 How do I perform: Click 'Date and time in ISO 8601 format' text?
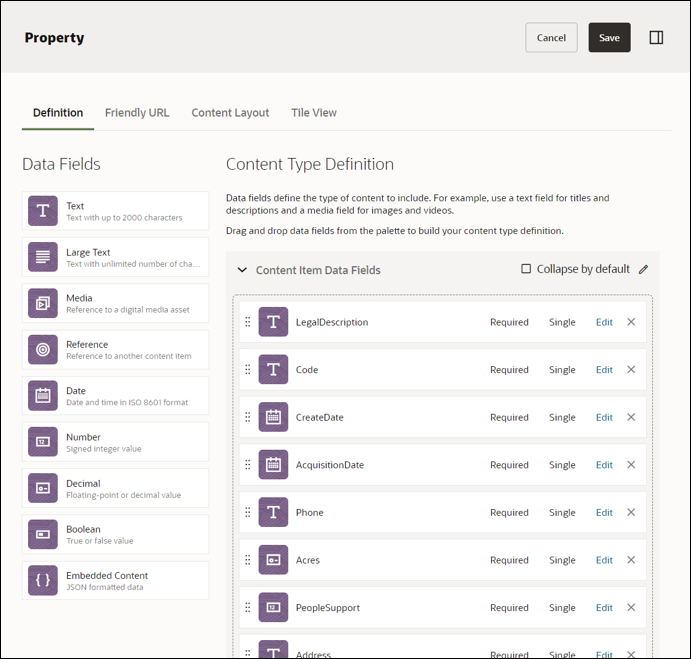click(127, 402)
